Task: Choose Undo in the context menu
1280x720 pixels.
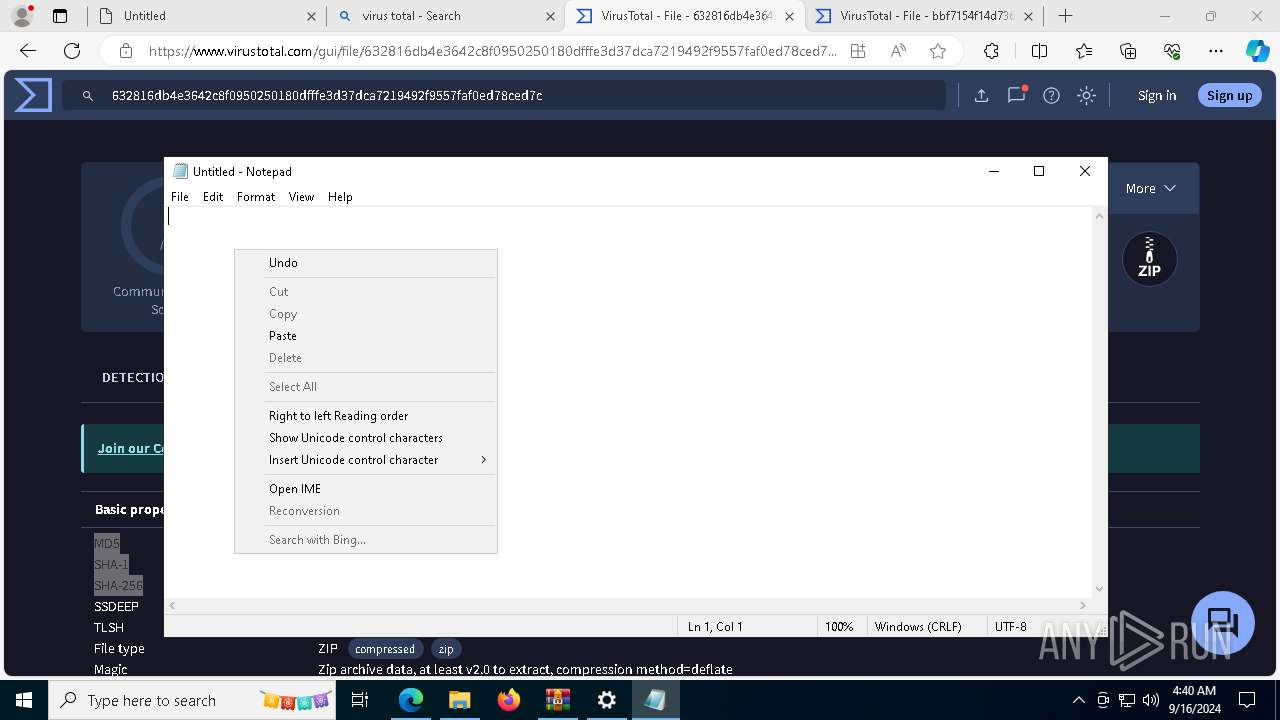Action: [x=366, y=263]
